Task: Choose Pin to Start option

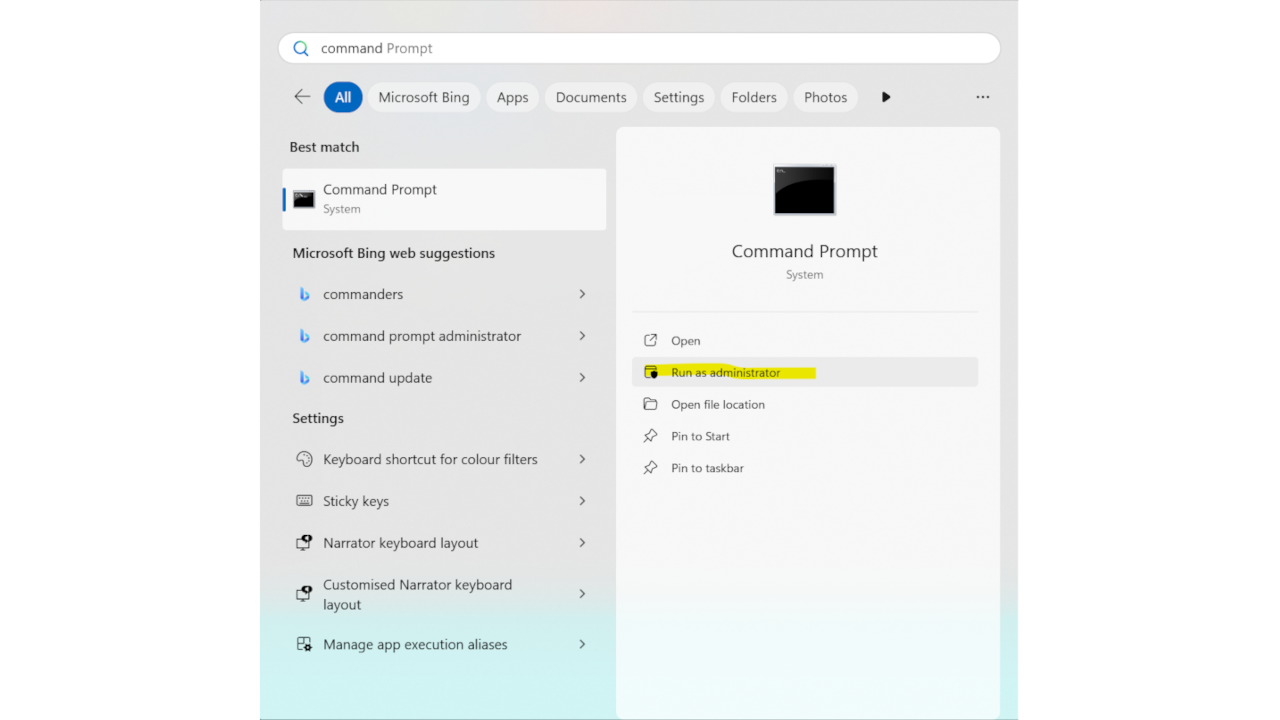Action: (700, 436)
